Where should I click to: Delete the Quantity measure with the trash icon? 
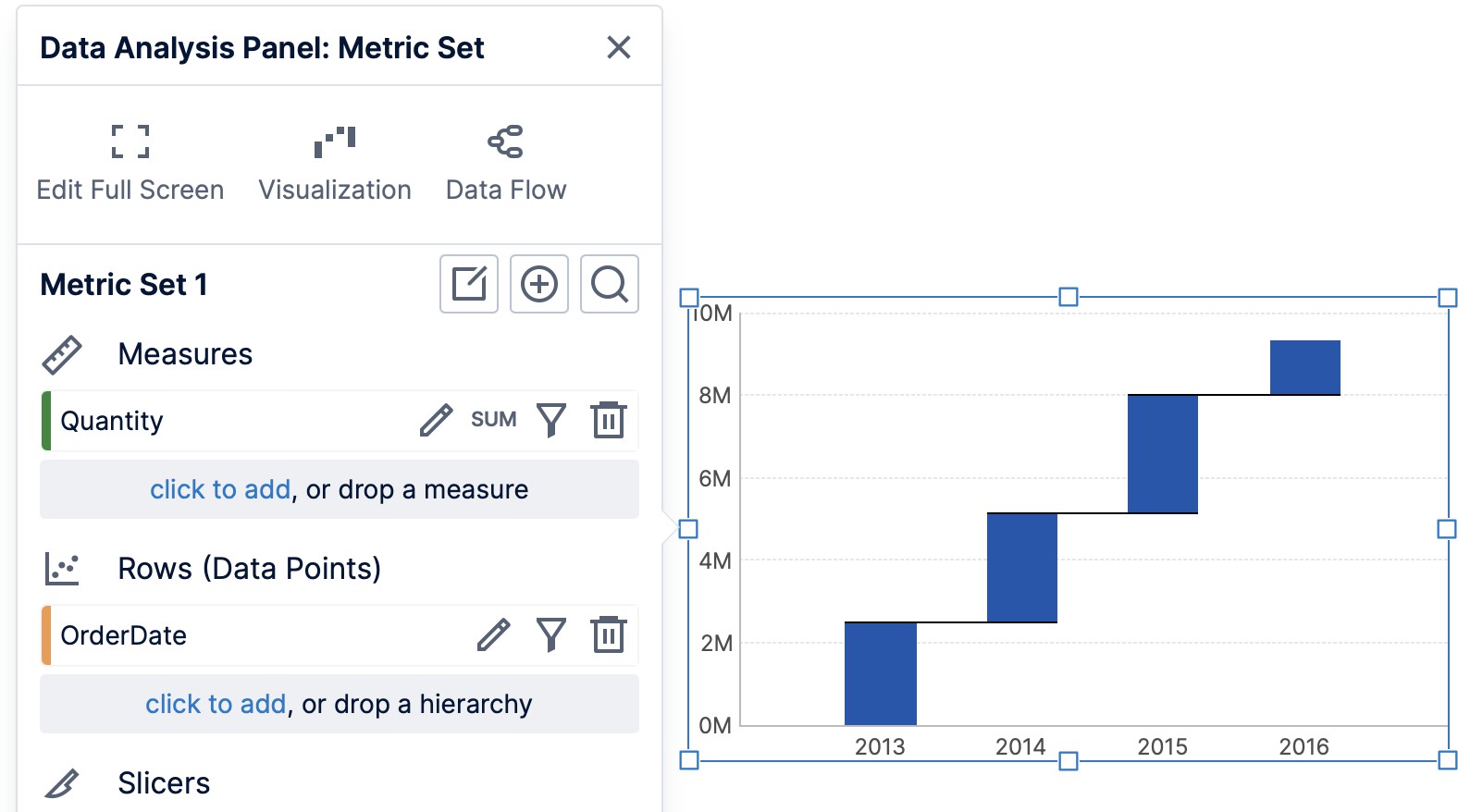coord(608,419)
